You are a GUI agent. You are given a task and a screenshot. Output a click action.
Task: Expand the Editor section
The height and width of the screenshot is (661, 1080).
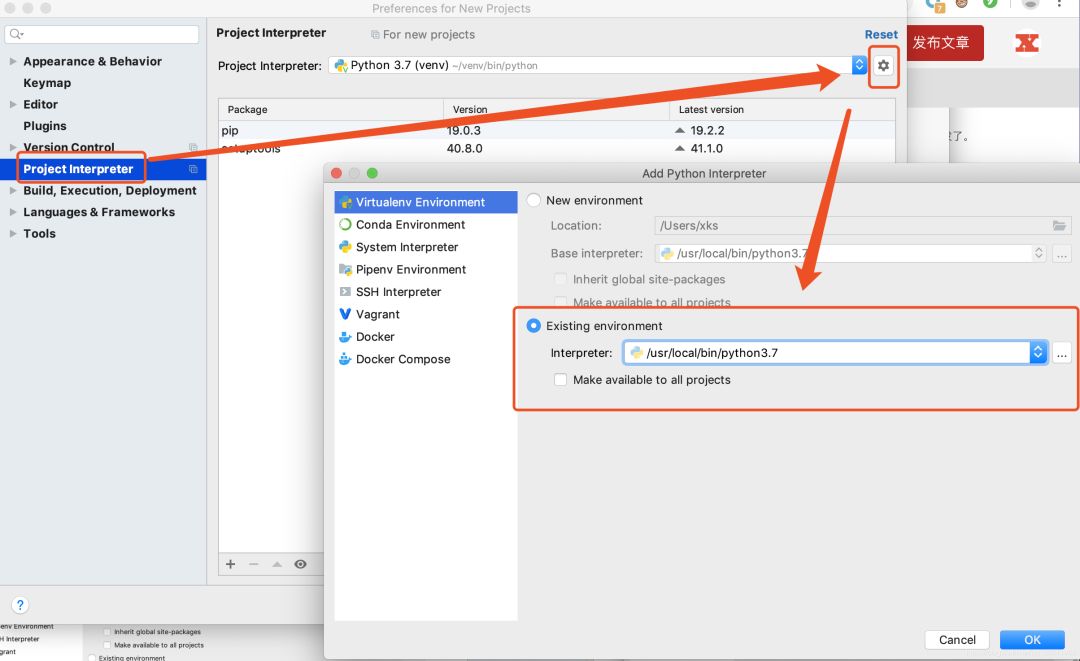point(12,105)
